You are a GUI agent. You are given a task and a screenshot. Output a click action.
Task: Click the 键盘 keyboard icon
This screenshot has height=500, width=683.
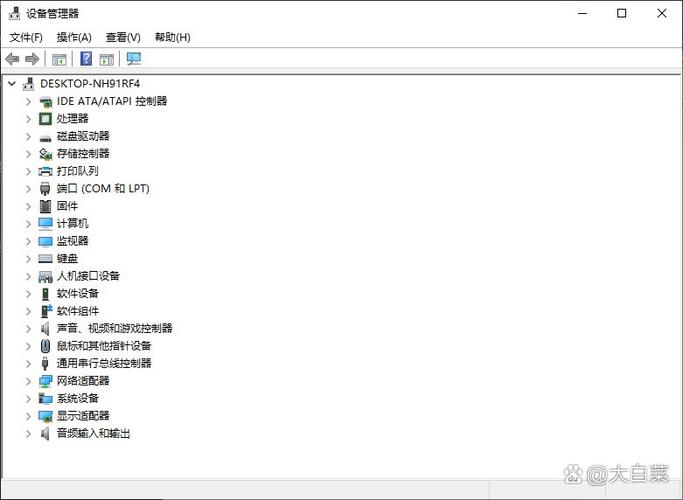click(x=45, y=259)
